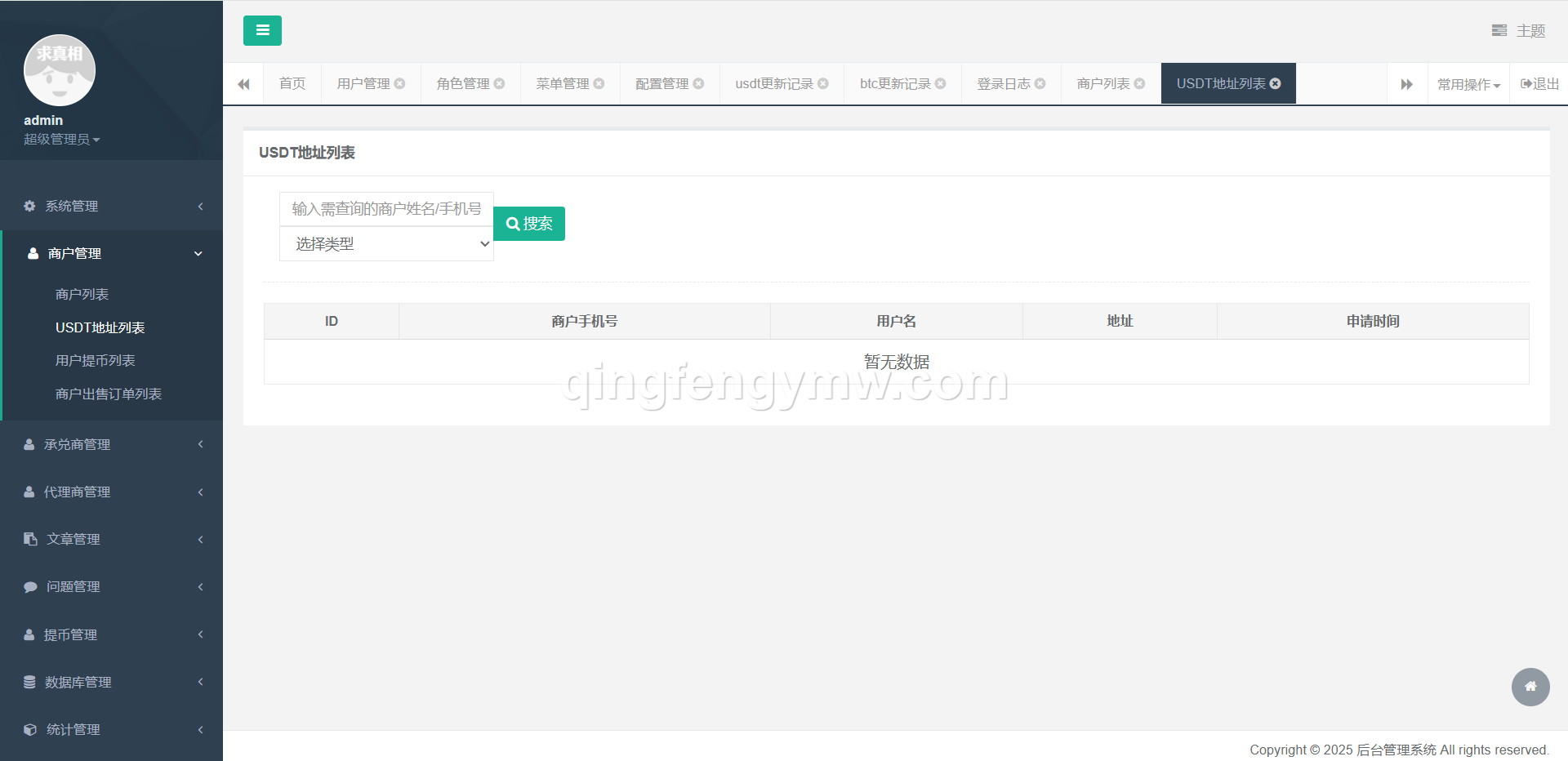Click the chat bubble icon beside 问题管理
This screenshot has width=1568, height=761.
pyautogui.click(x=30, y=586)
